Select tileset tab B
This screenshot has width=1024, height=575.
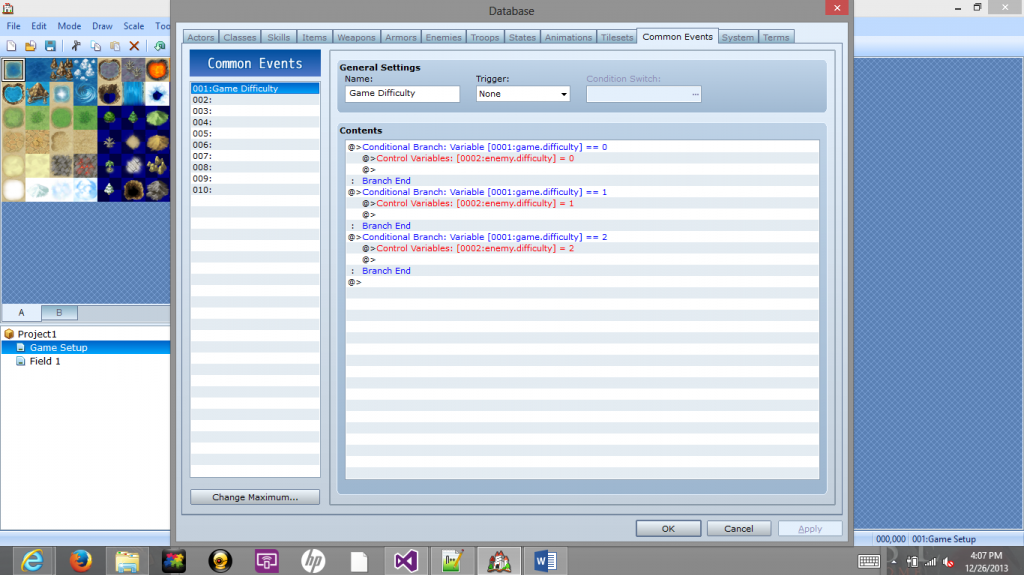tap(59, 313)
